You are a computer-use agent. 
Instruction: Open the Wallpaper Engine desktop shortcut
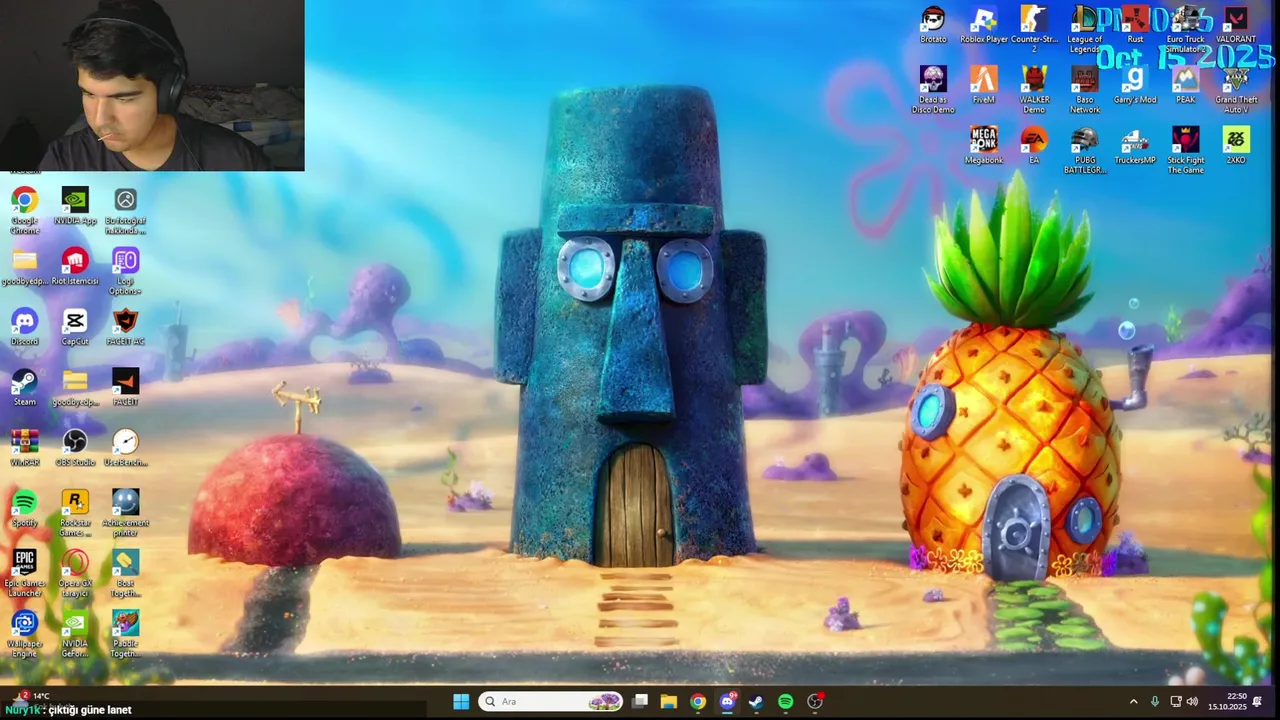24,635
